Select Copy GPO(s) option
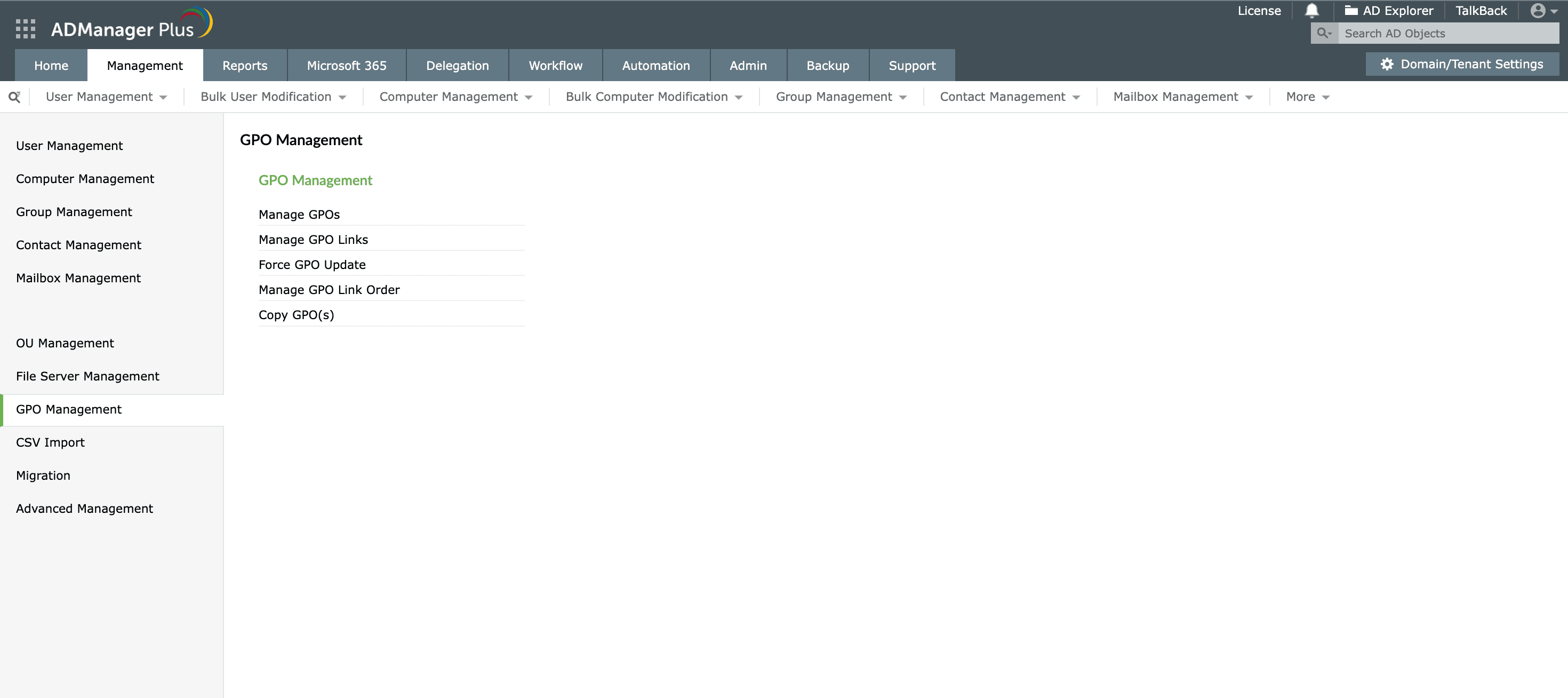Screen dimensions: 1568x698 [296, 315]
